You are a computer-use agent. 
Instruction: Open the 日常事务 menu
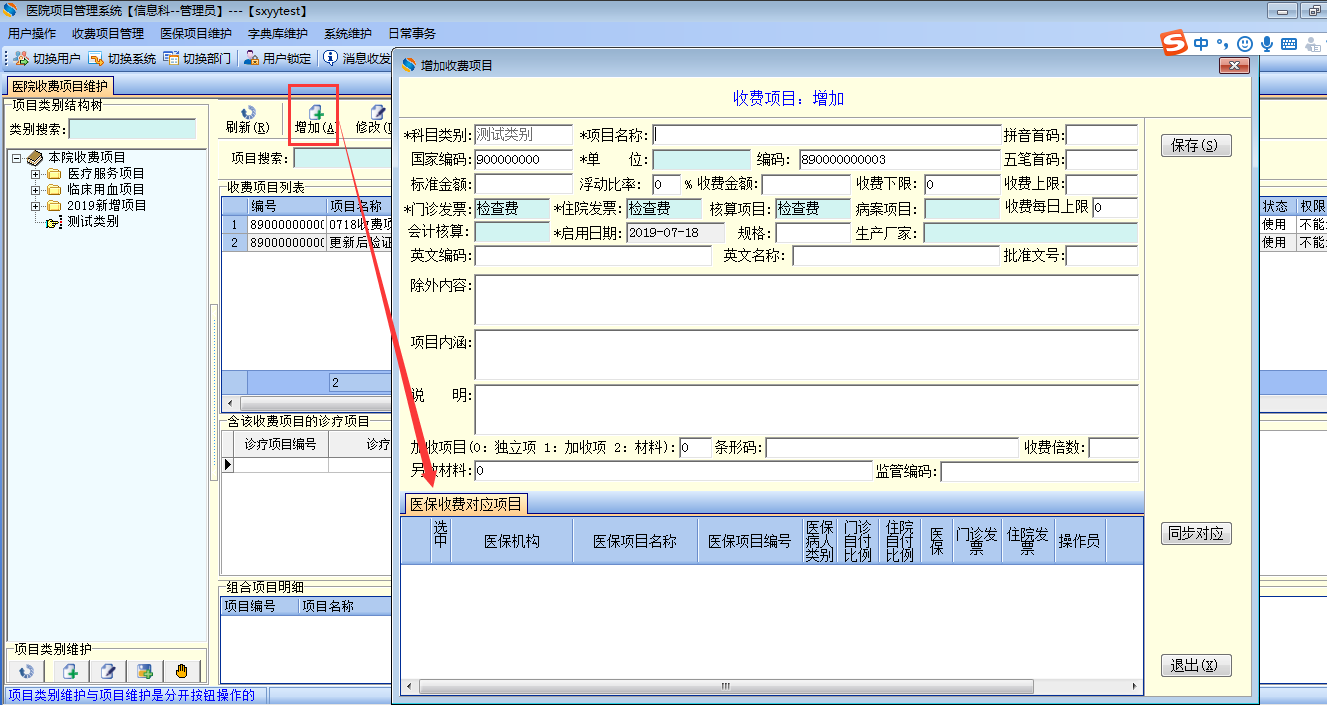click(412, 34)
